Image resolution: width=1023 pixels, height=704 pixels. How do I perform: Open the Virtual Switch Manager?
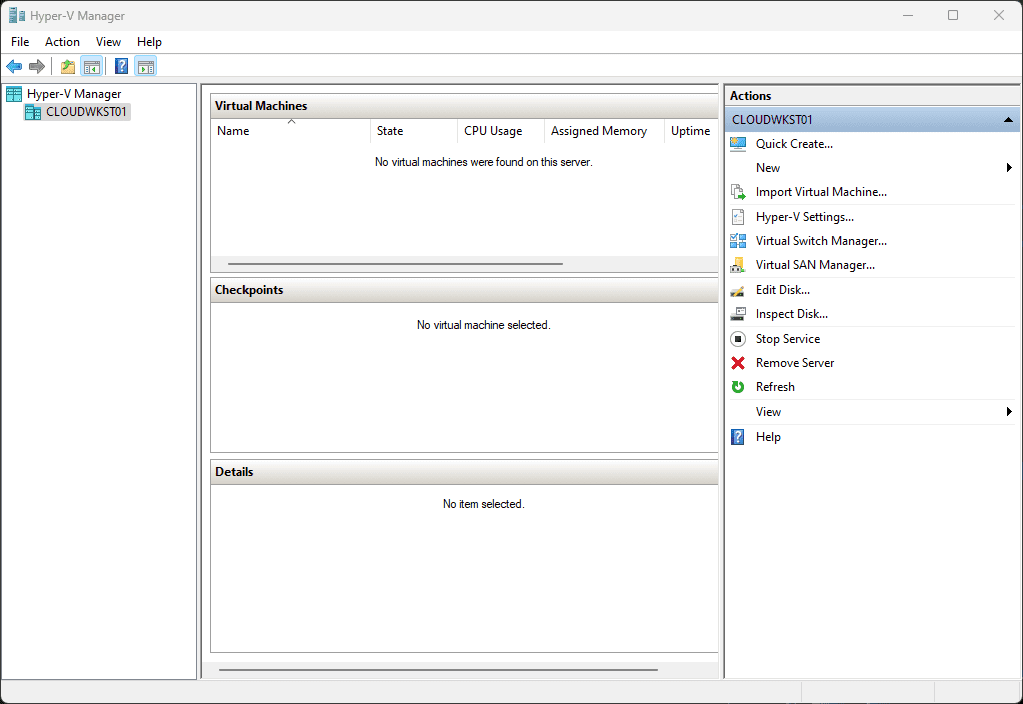tap(821, 240)
